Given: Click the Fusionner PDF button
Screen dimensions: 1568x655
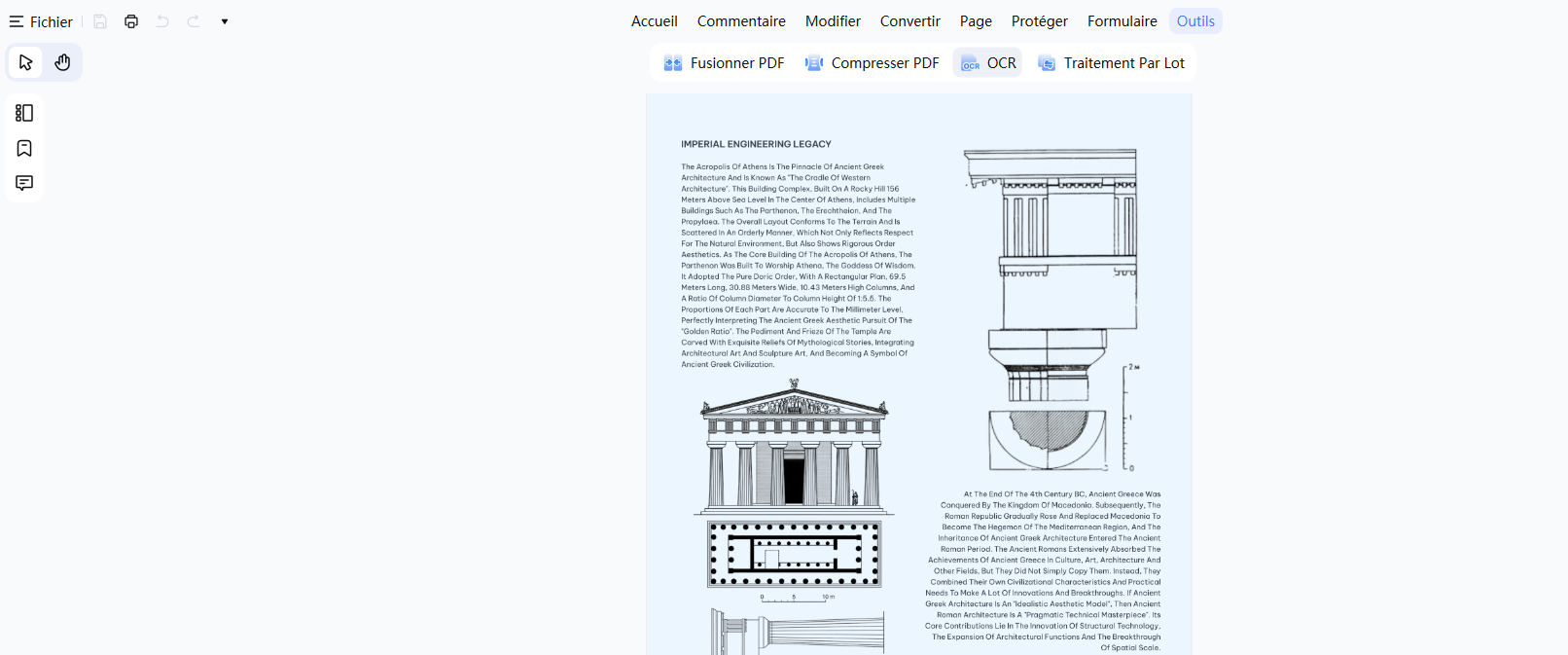Looking at the screenshot, I should coord(724,63).
